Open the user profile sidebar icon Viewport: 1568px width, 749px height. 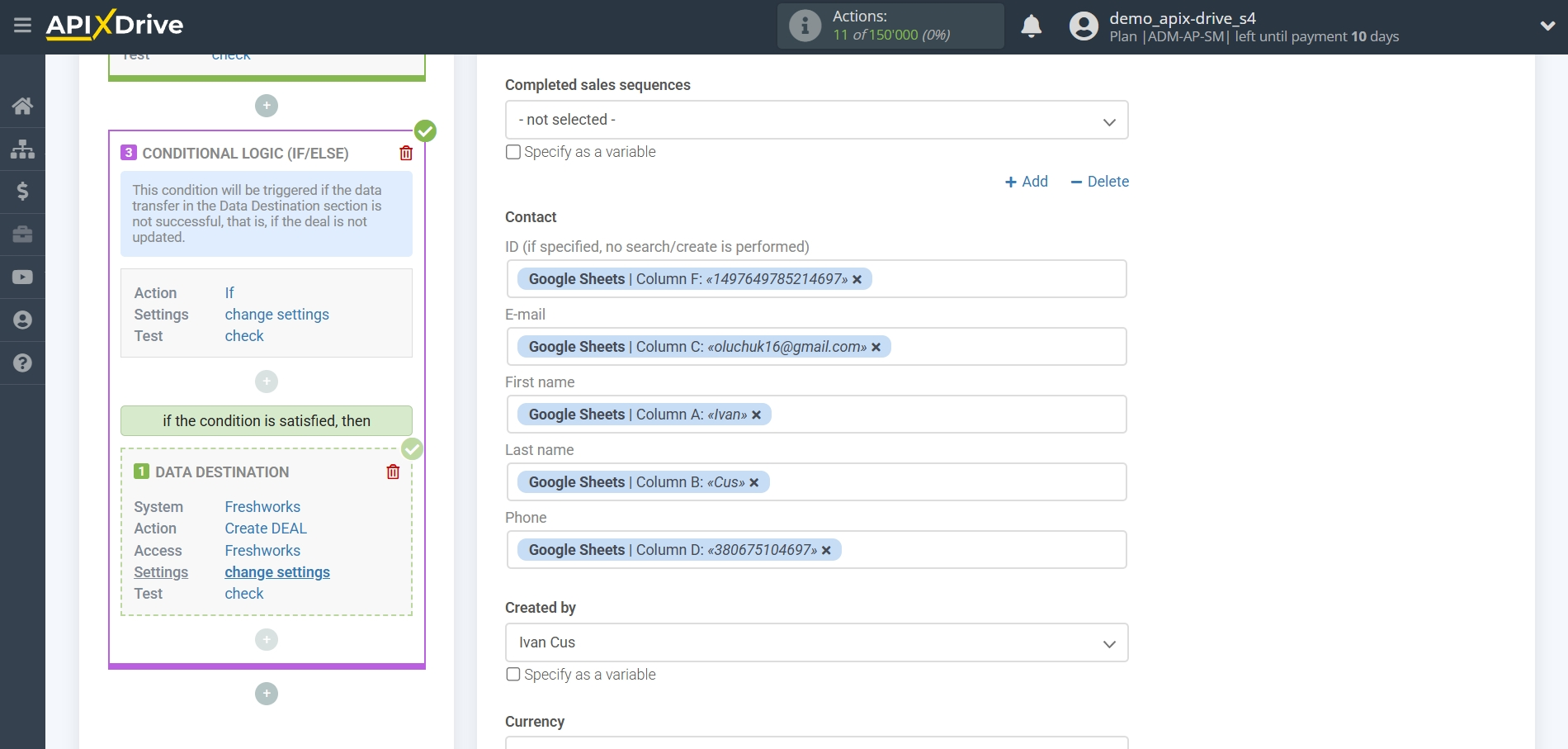[x=22, y=320]
